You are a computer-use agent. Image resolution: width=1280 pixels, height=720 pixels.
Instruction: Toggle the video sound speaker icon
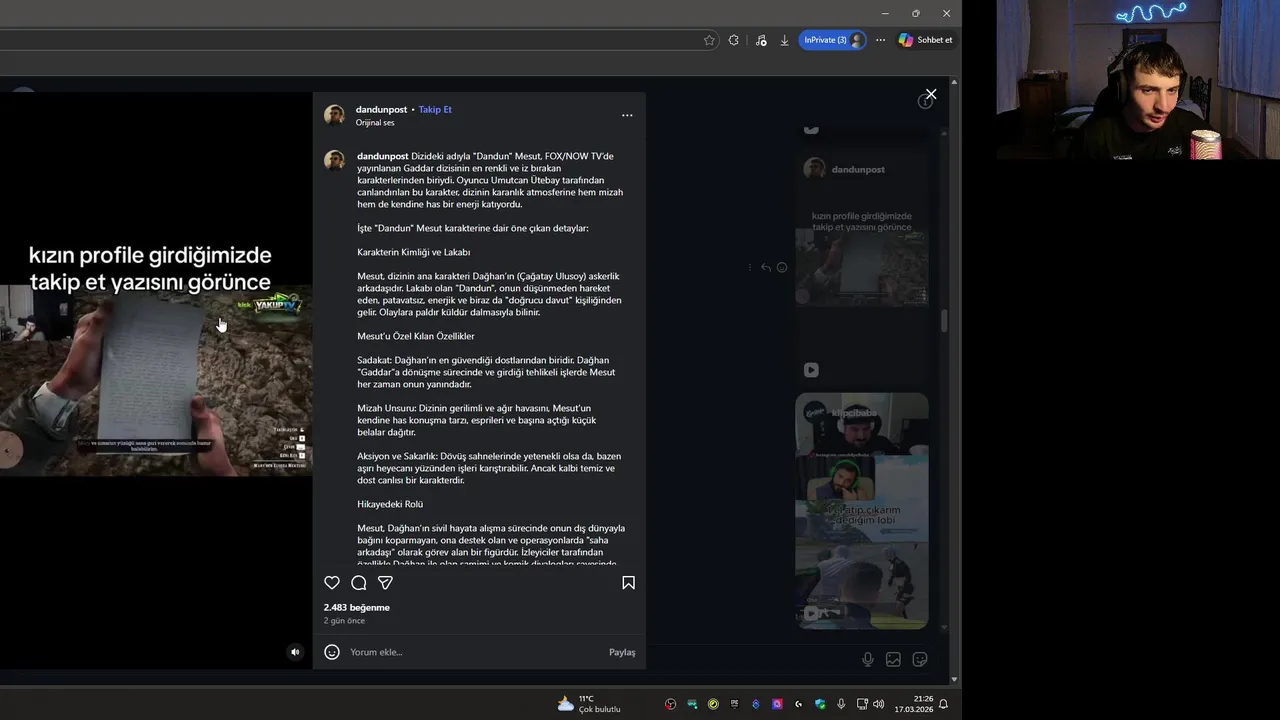295,652
